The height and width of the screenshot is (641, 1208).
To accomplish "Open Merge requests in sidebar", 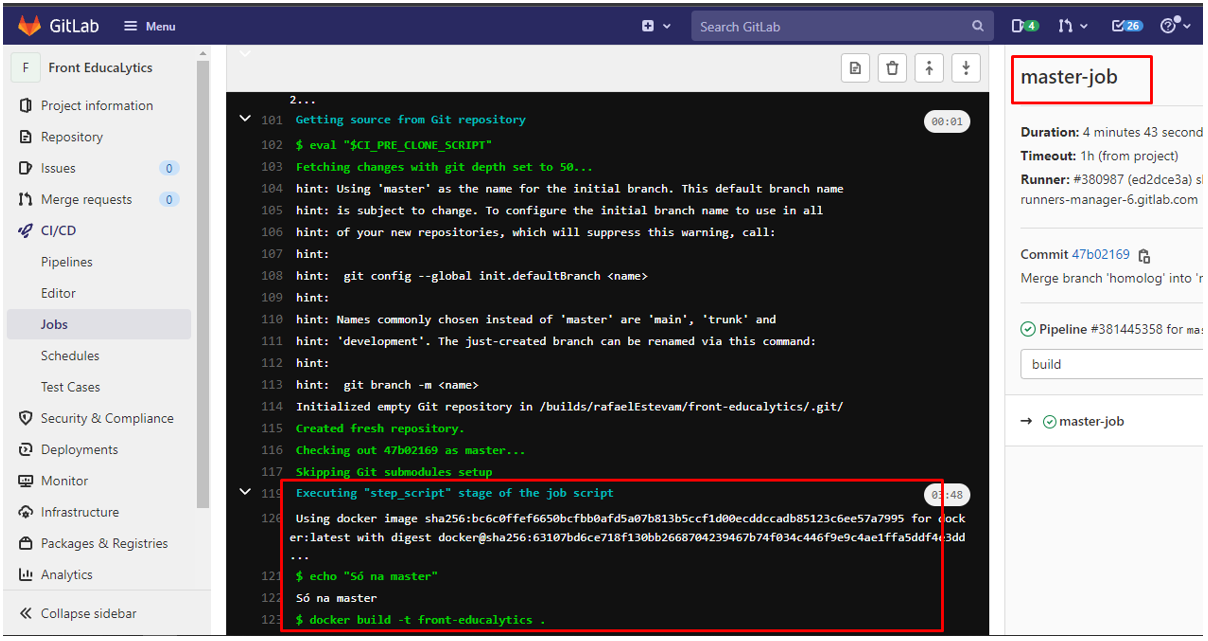I will pyautogui.click(x=86, y=199).
